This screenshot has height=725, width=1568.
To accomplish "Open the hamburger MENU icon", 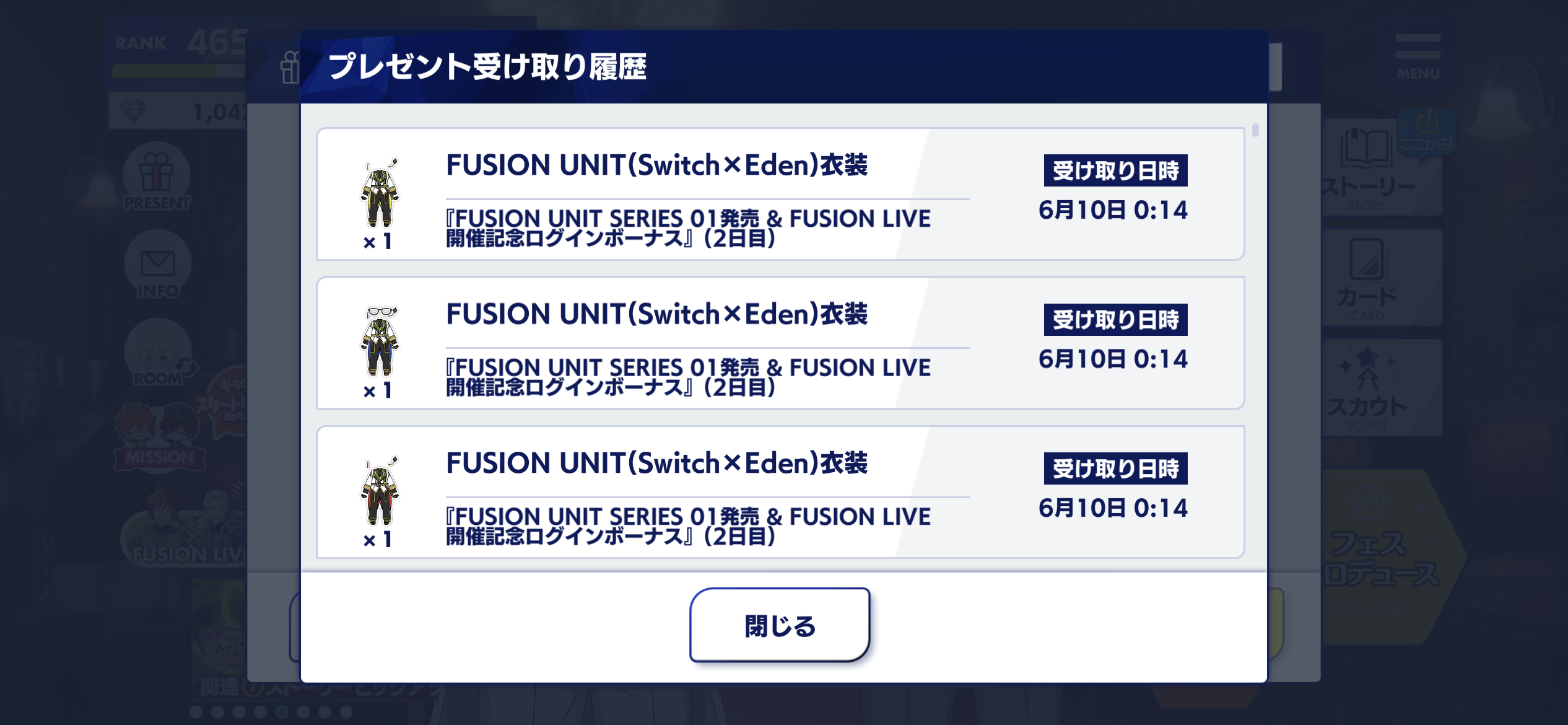I will [1418, 57].
